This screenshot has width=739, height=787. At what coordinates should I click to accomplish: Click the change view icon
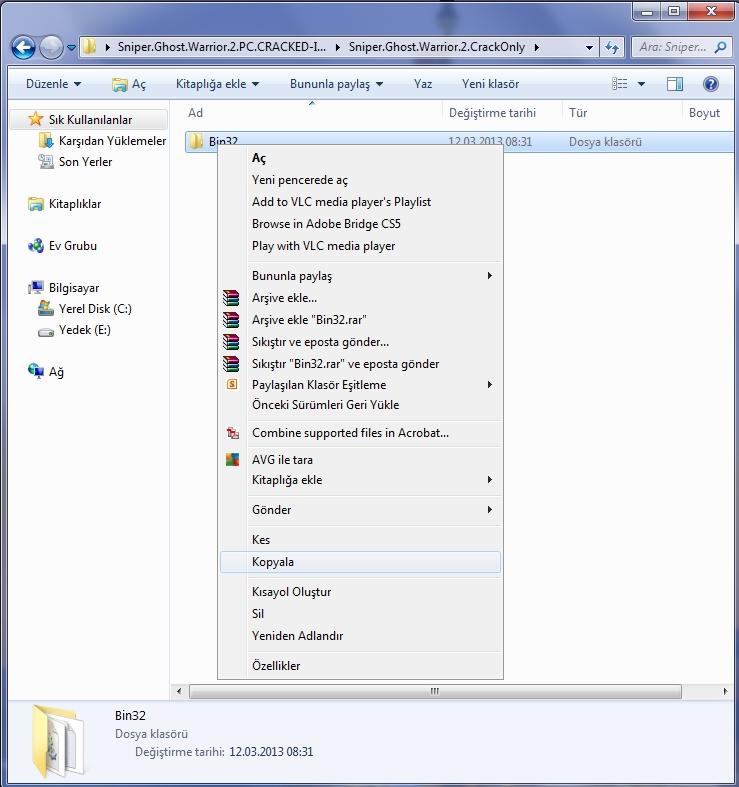pos(619,84)
